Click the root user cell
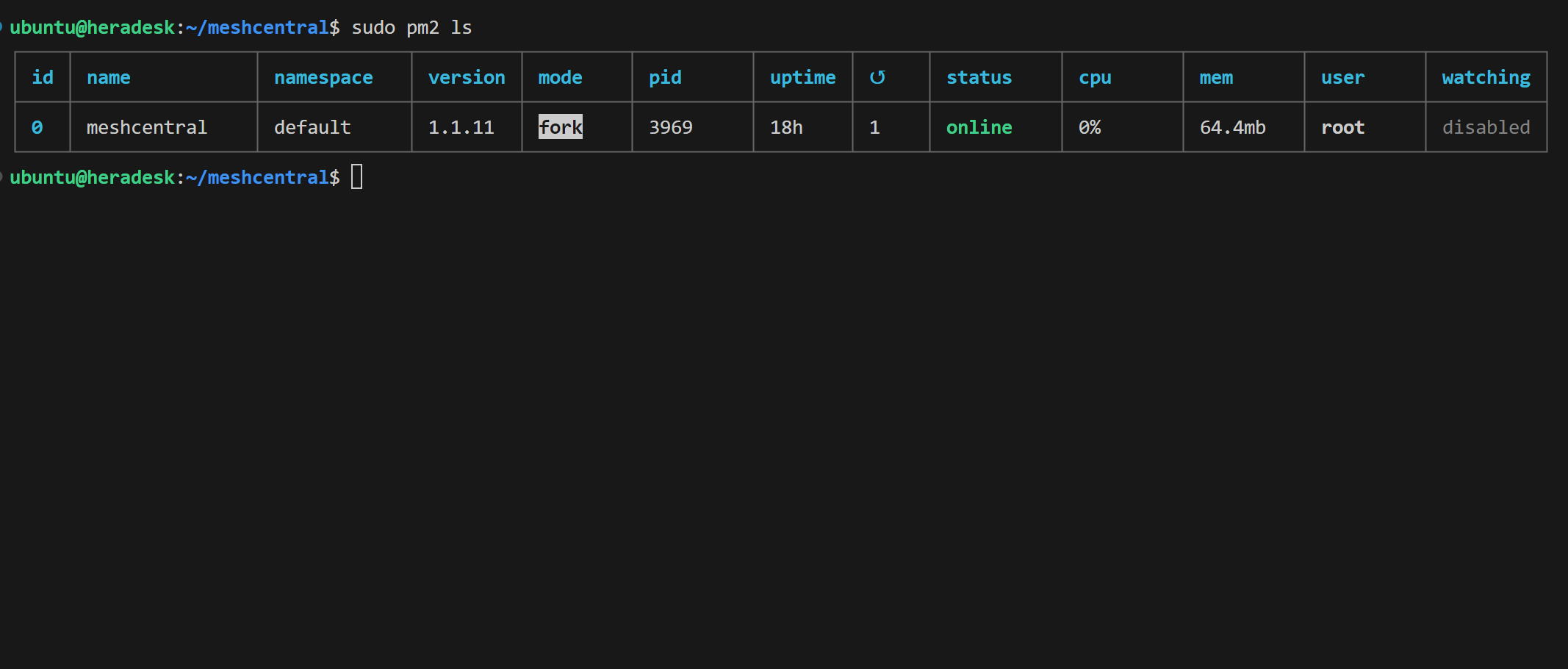Viewport: 1568px width, 669px height. 1342,126
